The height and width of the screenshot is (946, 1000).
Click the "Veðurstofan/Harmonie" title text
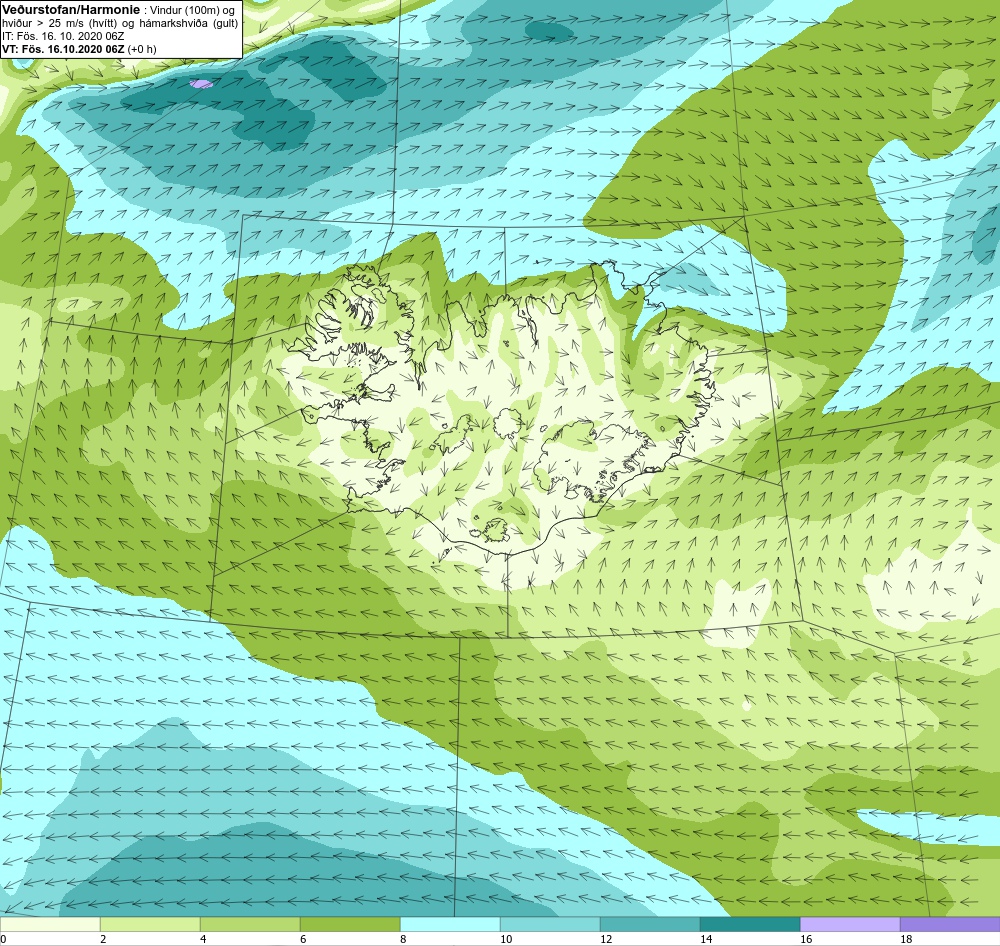point(71,11)
